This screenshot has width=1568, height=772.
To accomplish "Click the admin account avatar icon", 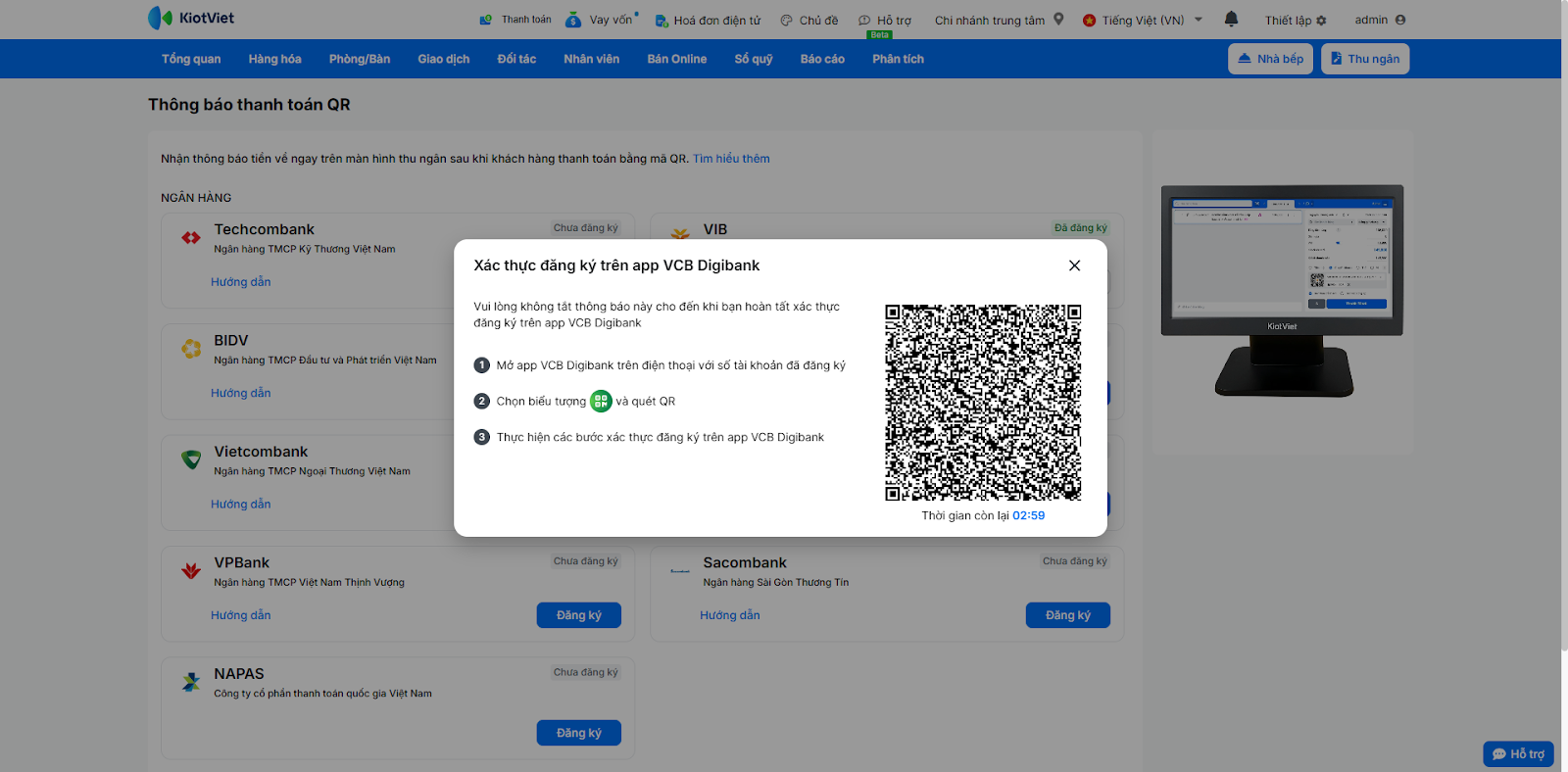I will 1400,20.
